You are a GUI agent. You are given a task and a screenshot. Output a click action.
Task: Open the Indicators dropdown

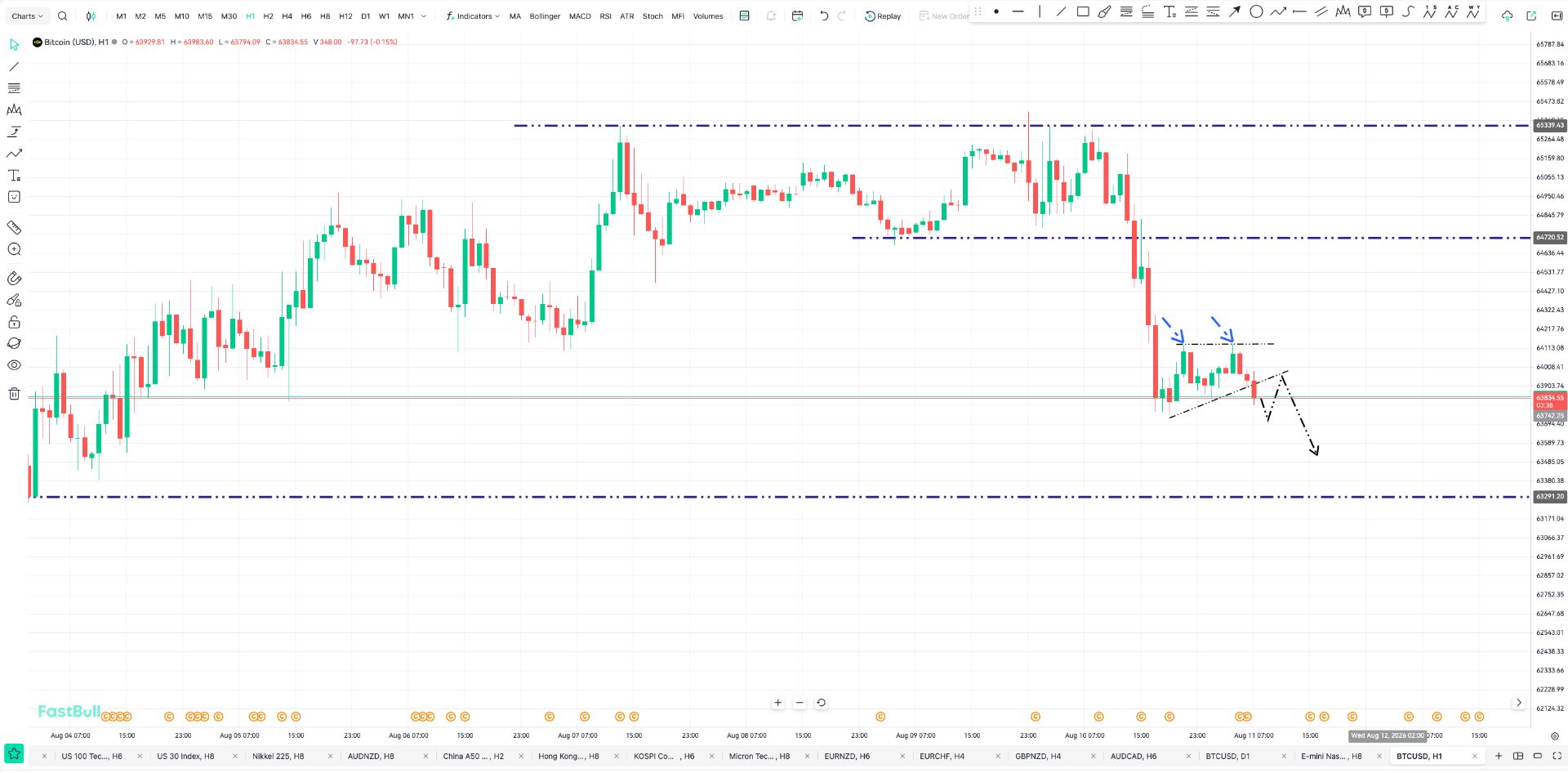tap(473, 16)
